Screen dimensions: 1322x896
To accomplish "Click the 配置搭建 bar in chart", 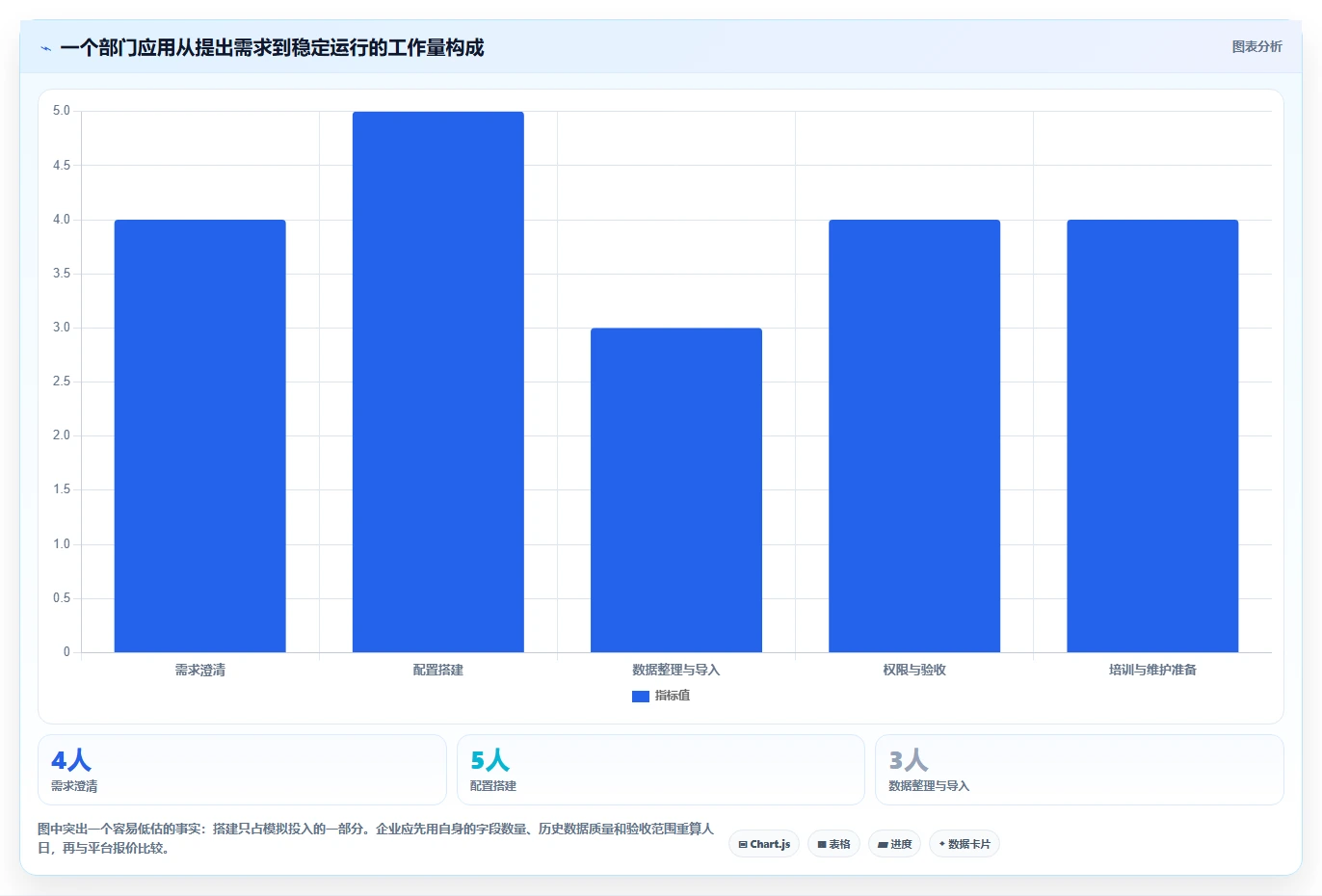I will point(438,382).
